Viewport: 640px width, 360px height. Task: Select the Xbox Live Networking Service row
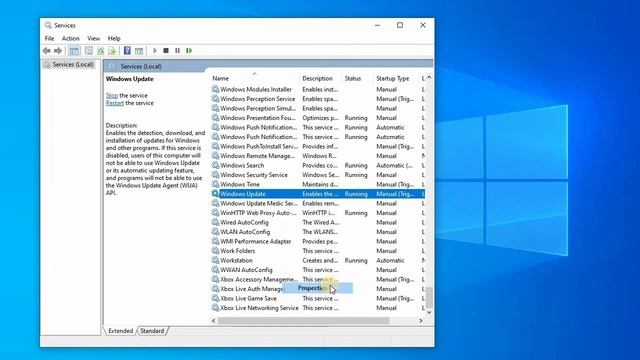click(318, 308)
